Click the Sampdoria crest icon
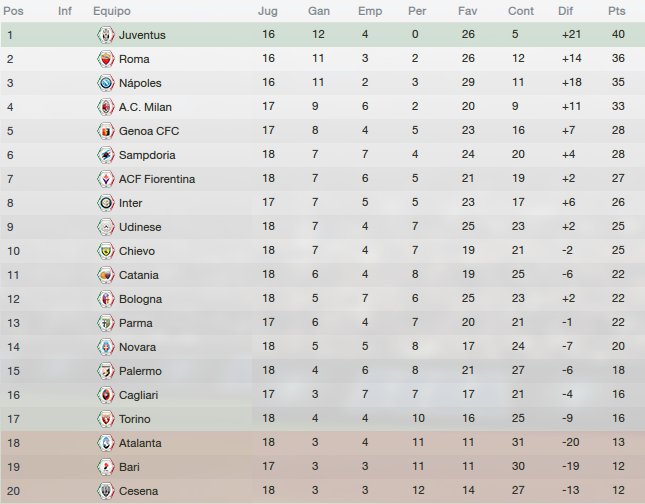This screenshot has height=504, width=645. click(106, 155)
